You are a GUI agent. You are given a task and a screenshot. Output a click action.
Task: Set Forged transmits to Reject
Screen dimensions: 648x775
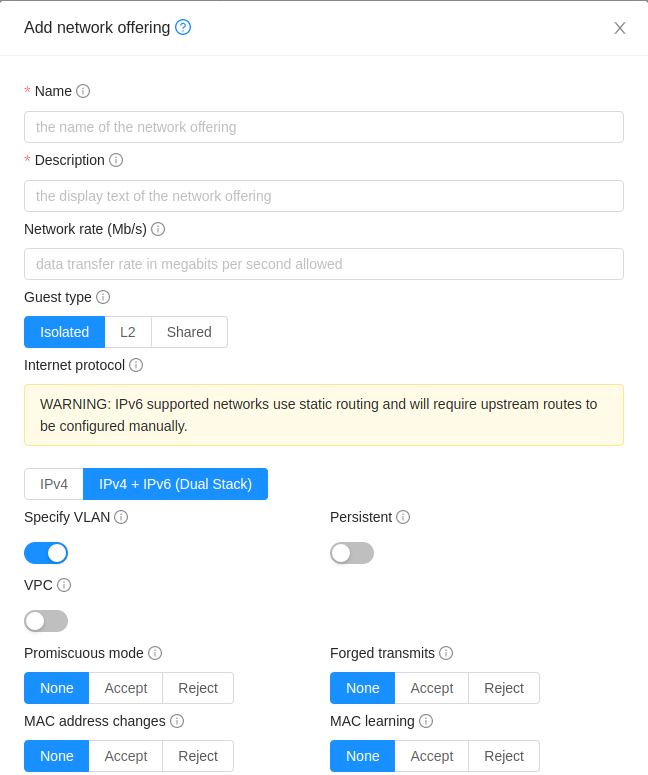point(504,688)
